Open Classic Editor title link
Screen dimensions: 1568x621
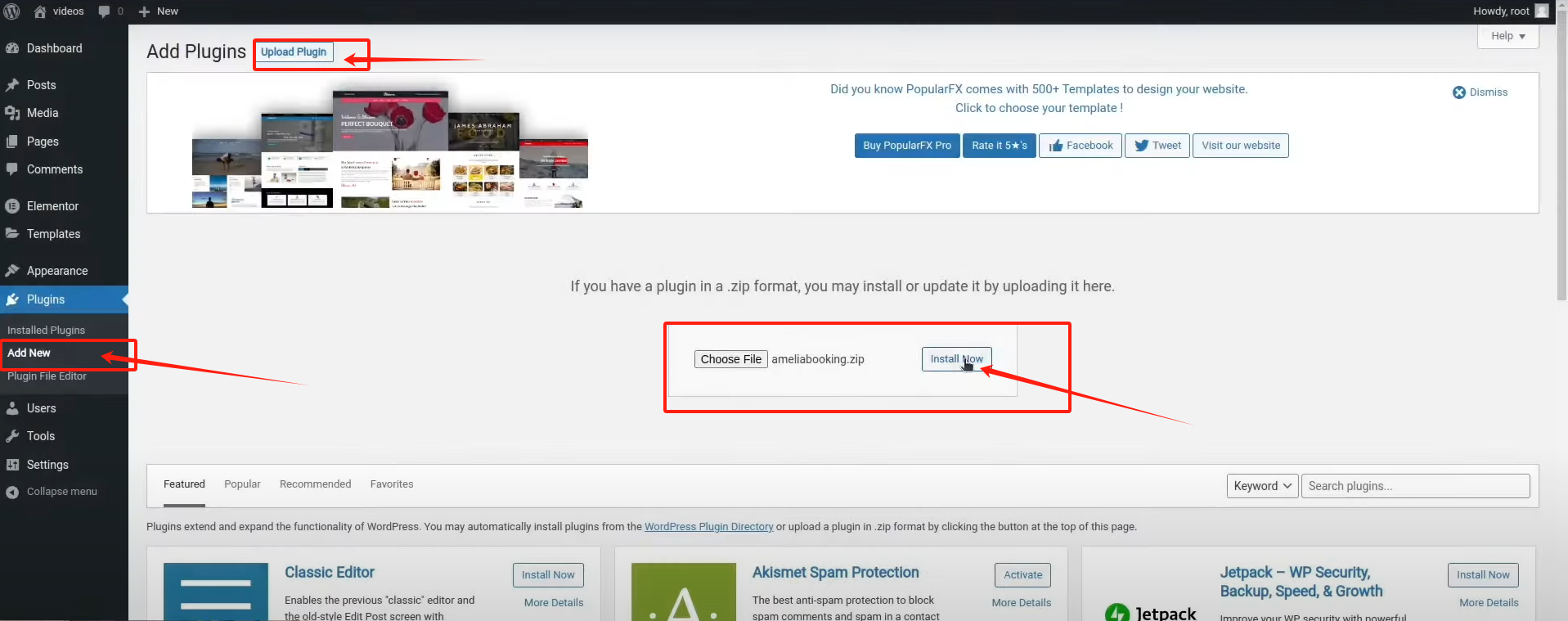pos(330,573)
